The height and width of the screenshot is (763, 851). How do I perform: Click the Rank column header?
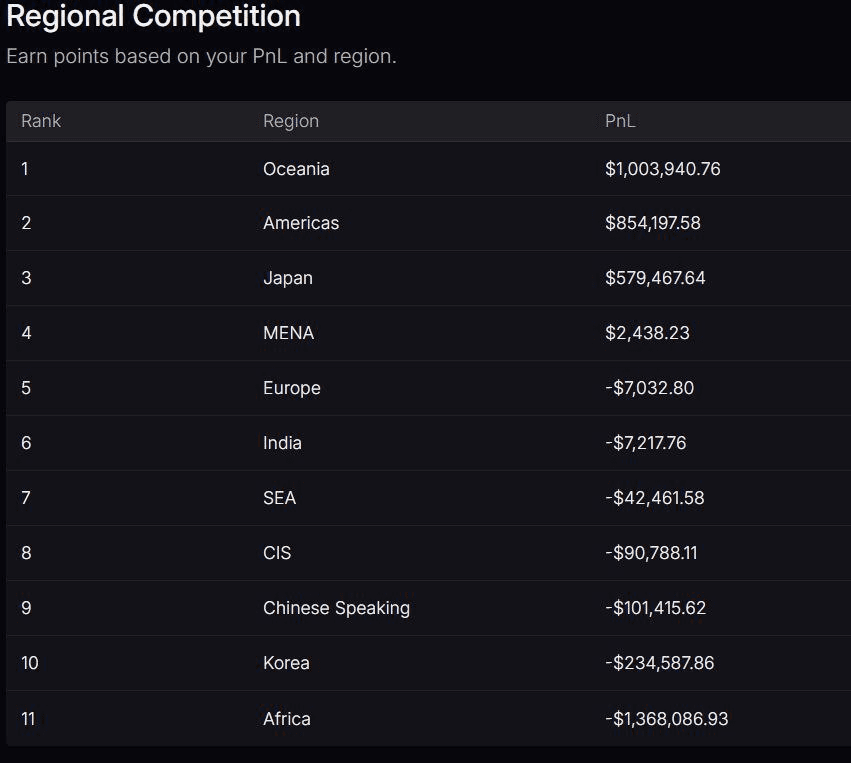(41, 121)
